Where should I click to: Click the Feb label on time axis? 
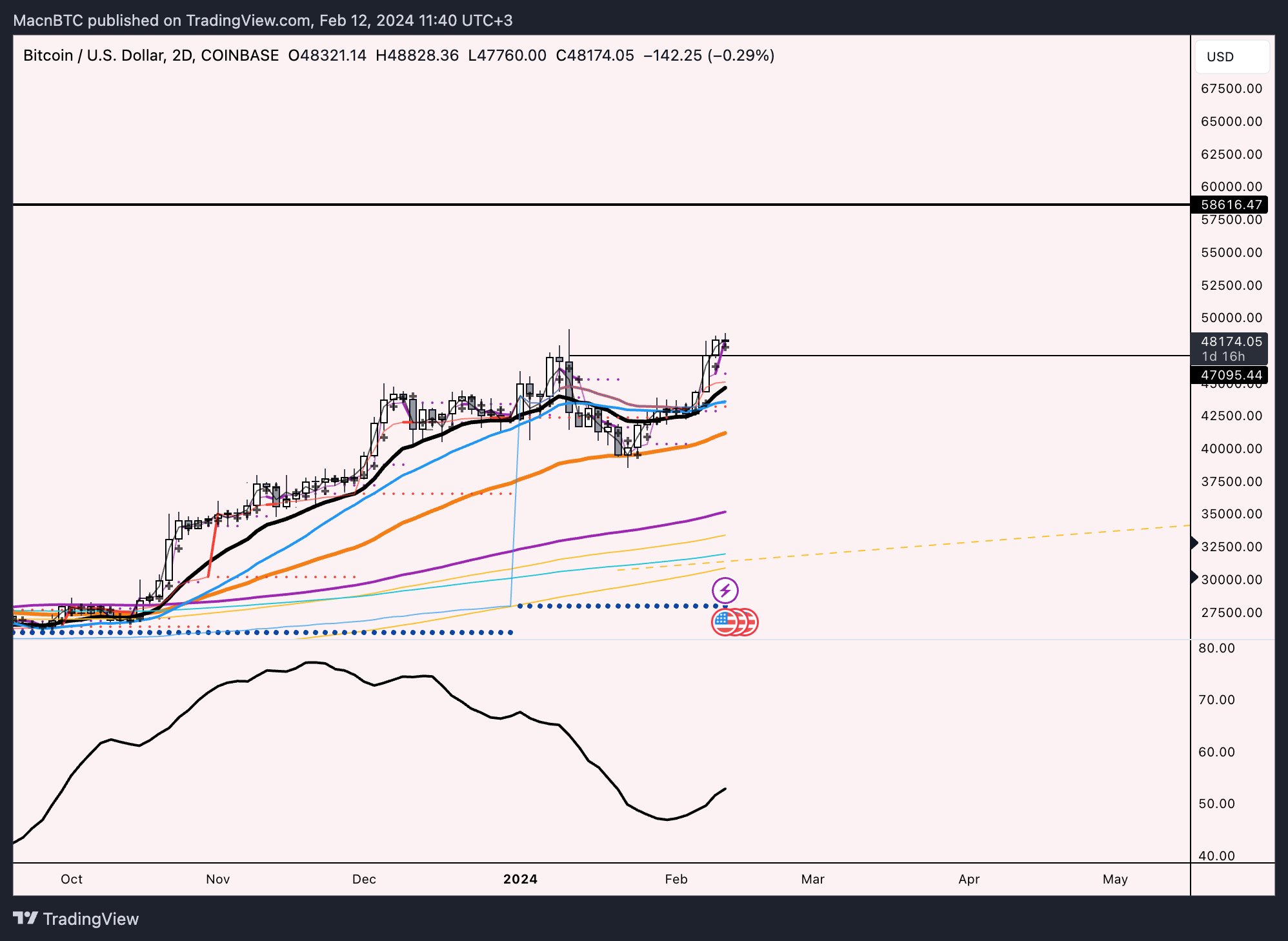(676, 879)
